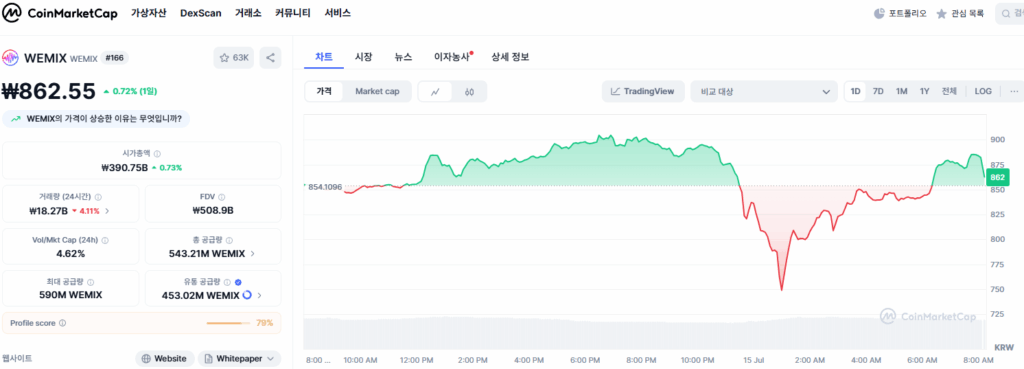Toggle LOG scale on chart

point(983,91)
